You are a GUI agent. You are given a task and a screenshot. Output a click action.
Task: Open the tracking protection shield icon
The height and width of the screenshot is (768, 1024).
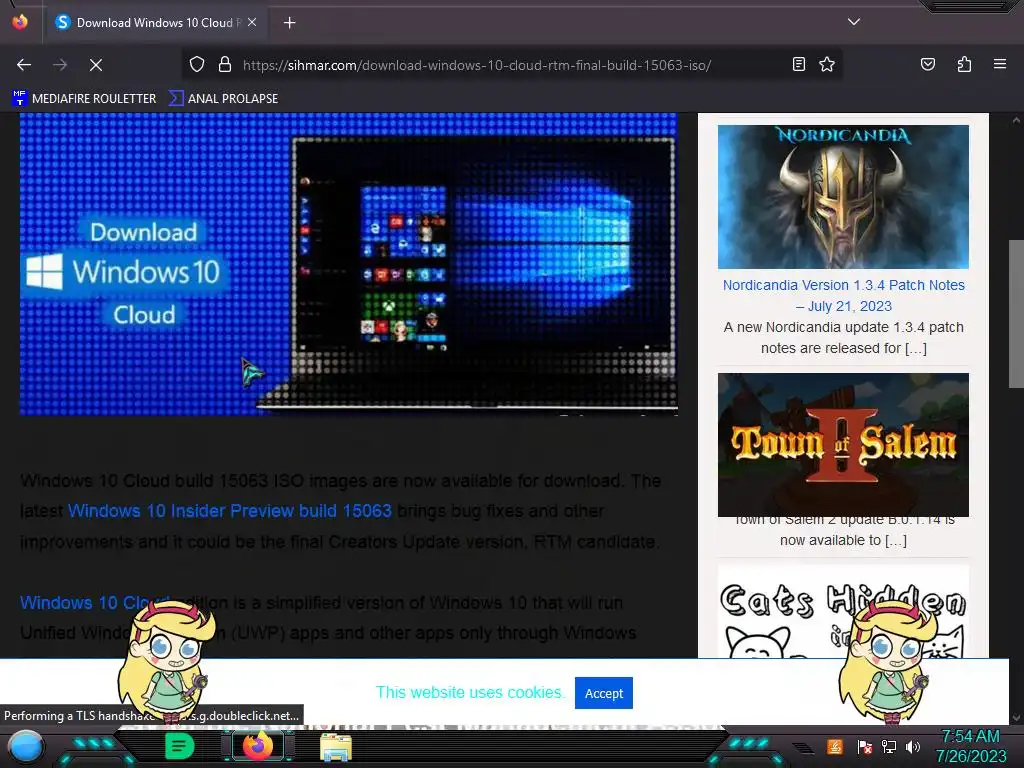point(197,65)
